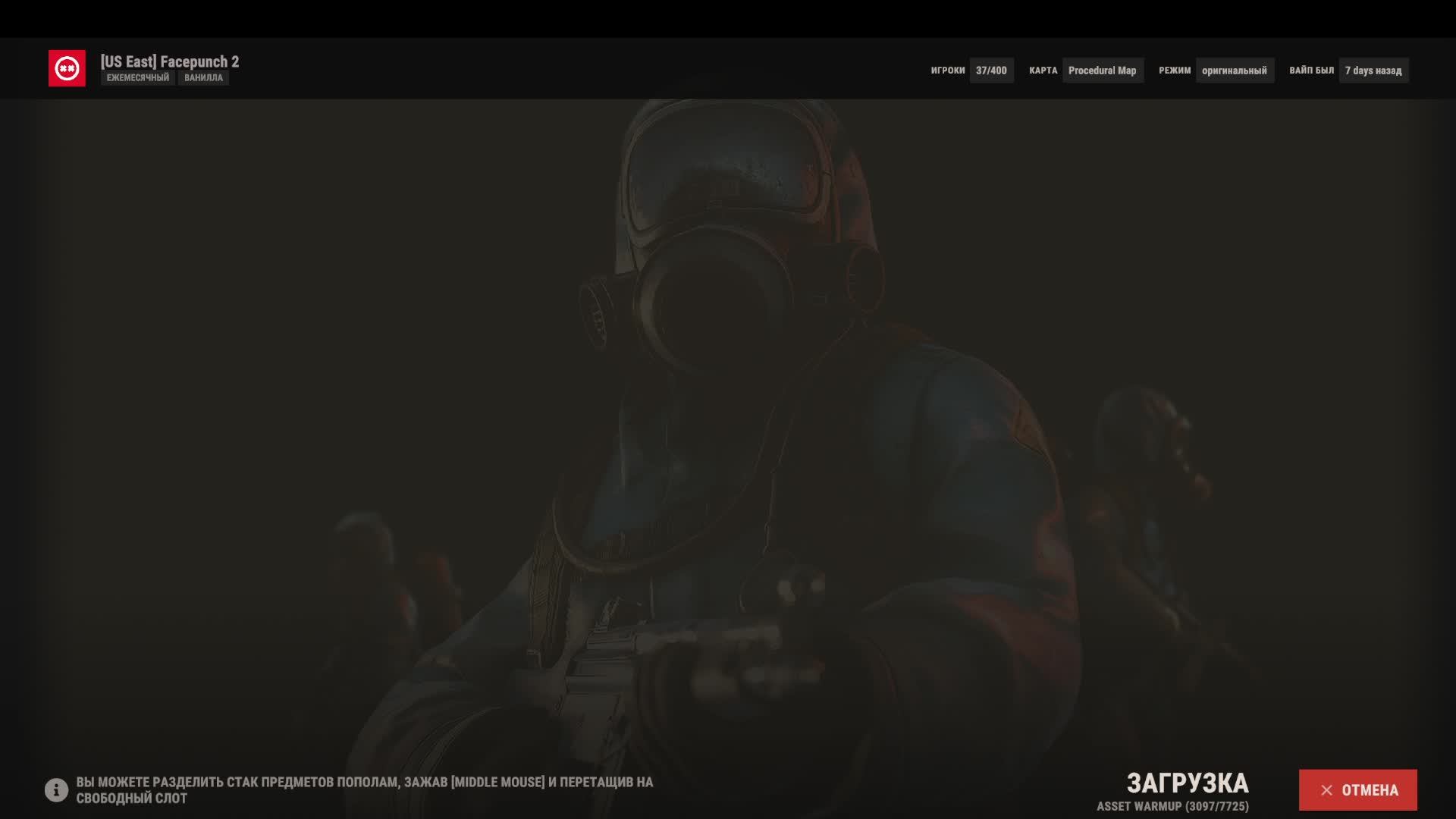Image resolution: width=1456 pixels, height=819 pixels.
Task: Click the оригинальный mode value
Action: coord(1234,71)
